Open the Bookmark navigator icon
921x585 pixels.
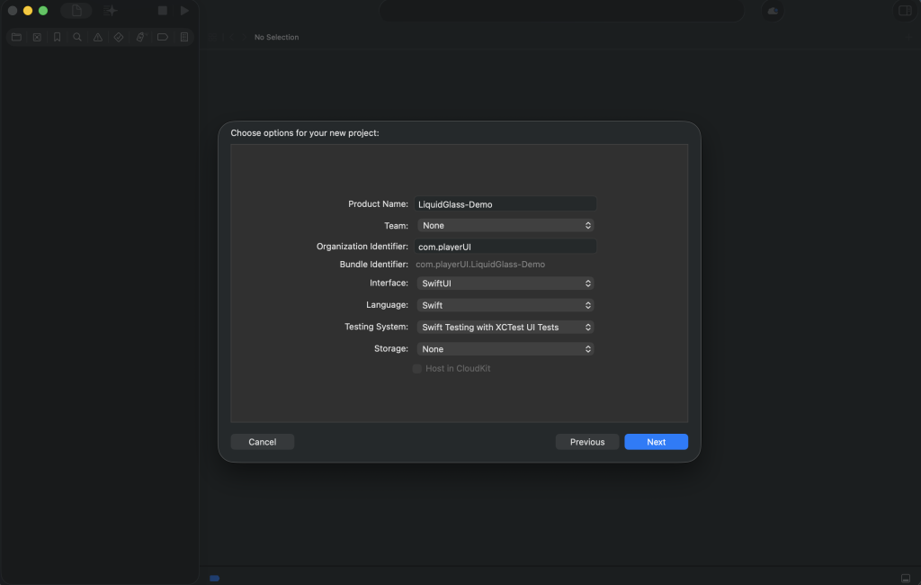coord(57,37)
